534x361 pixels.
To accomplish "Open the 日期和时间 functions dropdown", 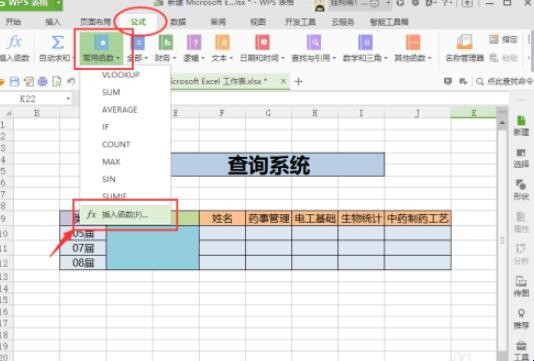I will (x=262, y=49).
